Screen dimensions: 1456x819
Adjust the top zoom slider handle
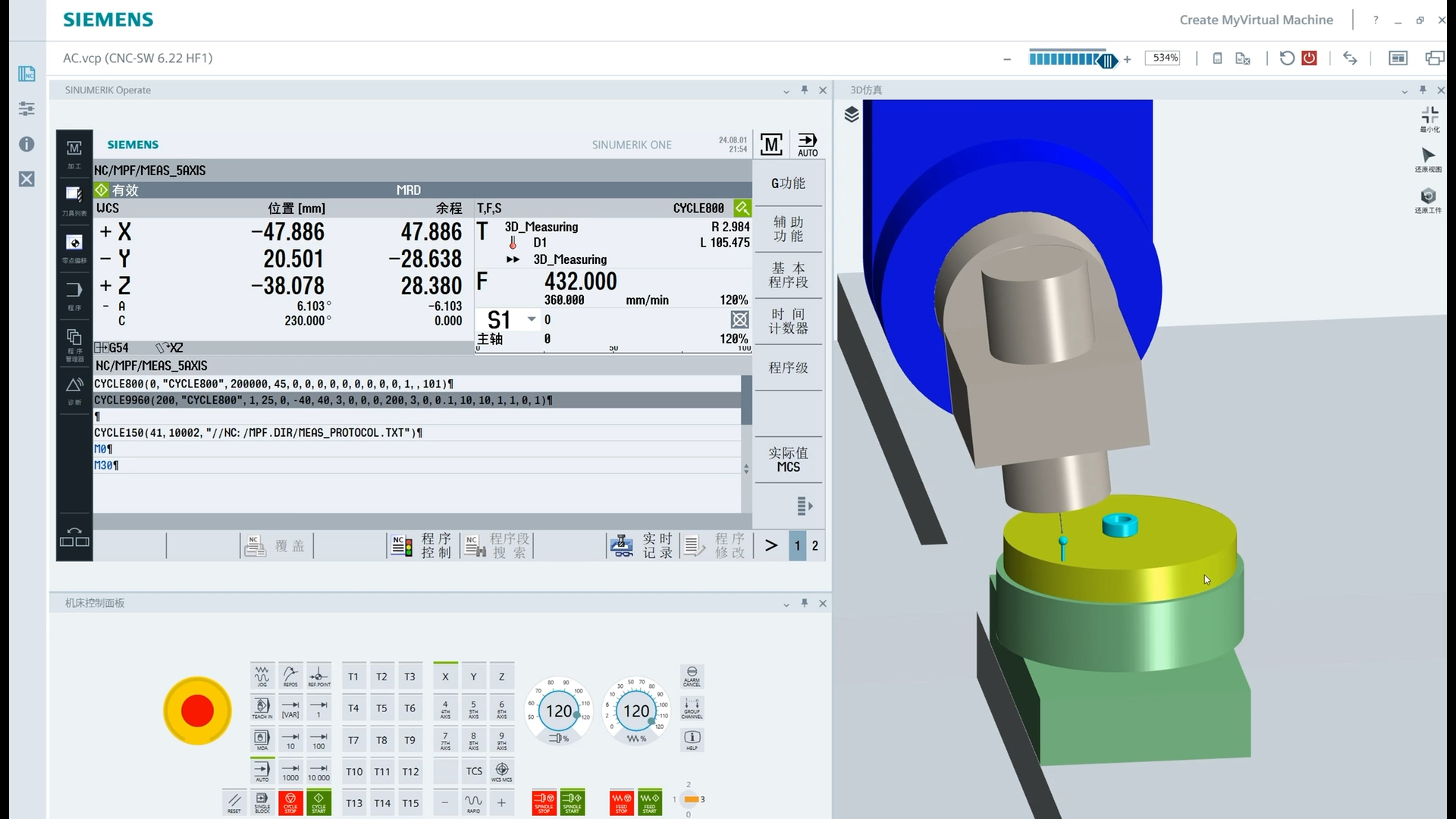(x=1108, y=61)
